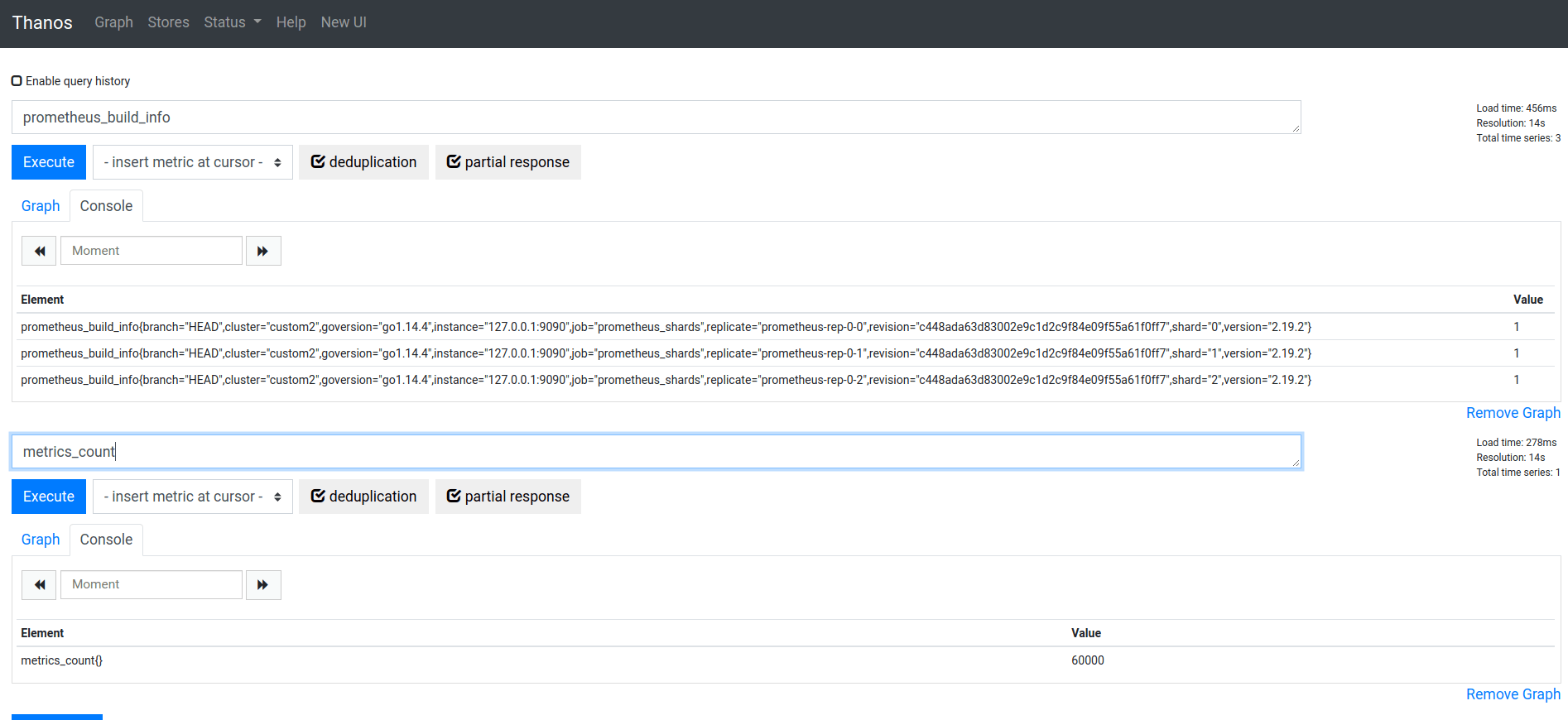Focus the first Moment input field
Image resolution: width=1568 pixels, height=720 pixels.
pyautogui.click(x=152, y=251)
